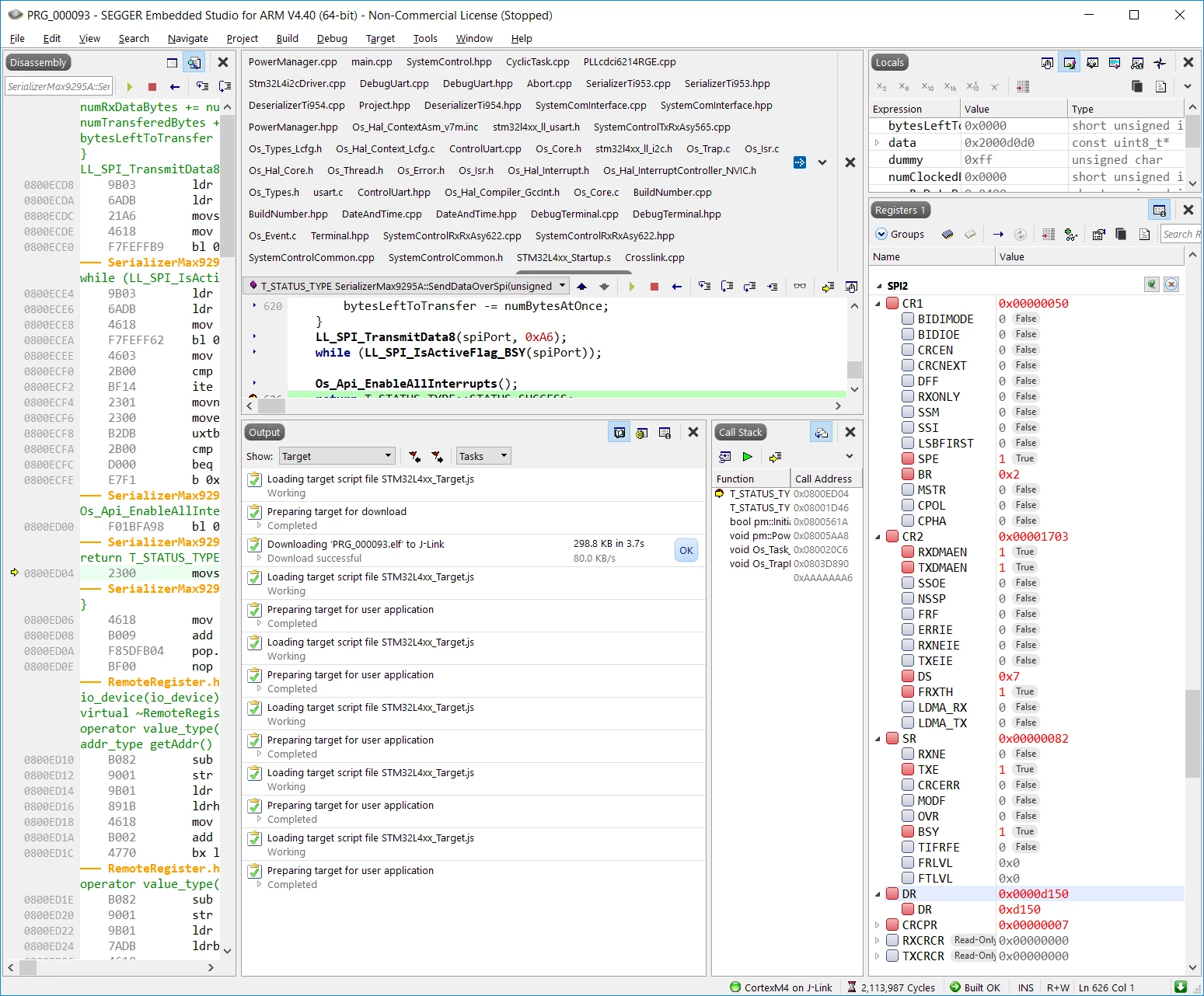The width and height of the screenshot is (1204, 996).
Task: Click the code editor vertical scrollbar thumb
Action: (x=854, y=368)
